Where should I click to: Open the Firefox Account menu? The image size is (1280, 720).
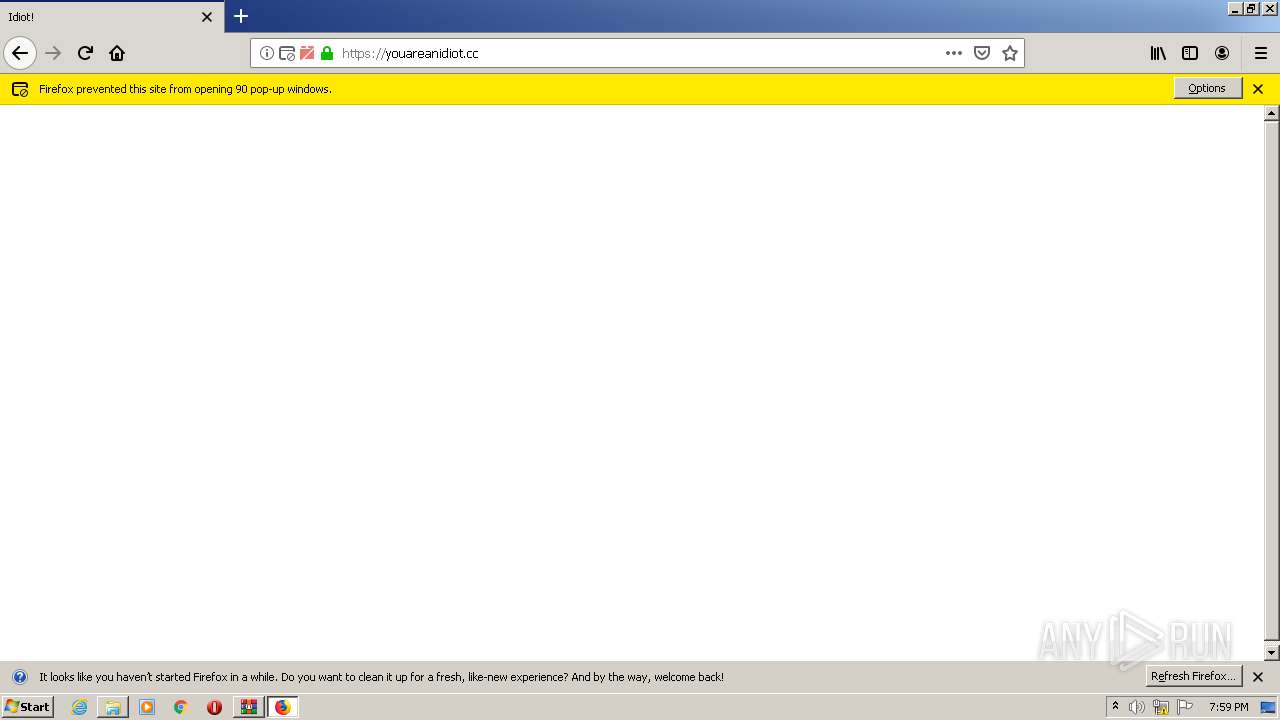tap(1222, 53)
